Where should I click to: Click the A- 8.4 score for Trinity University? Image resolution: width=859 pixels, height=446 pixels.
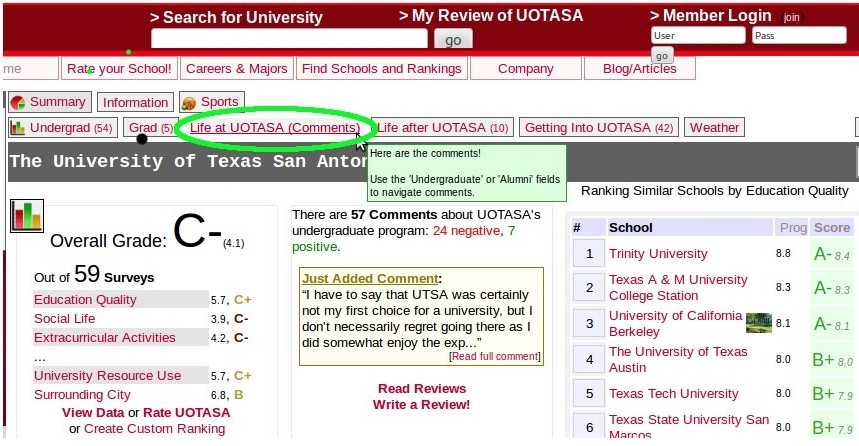tap(832, 254)
